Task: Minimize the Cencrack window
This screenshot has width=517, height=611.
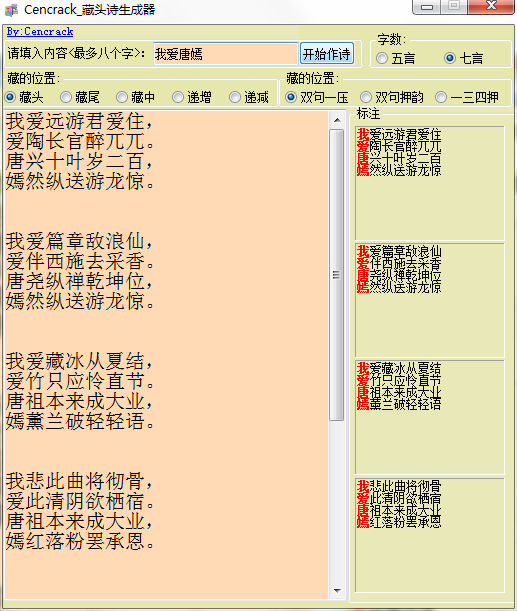Action: tap(427, 7)
